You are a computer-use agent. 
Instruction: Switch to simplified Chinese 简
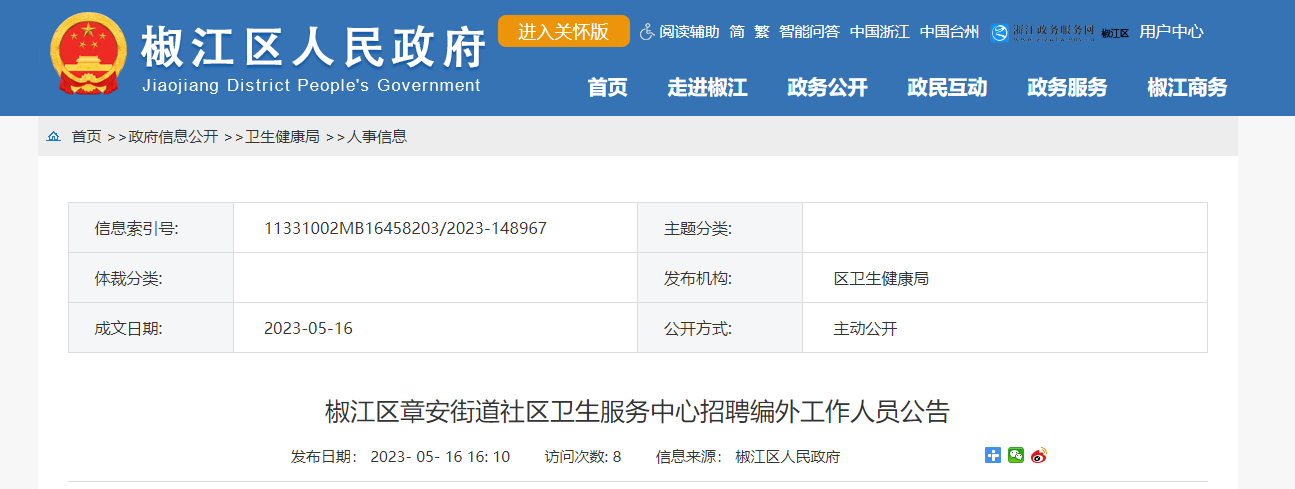pyautogui.click(x=737, y=32)
